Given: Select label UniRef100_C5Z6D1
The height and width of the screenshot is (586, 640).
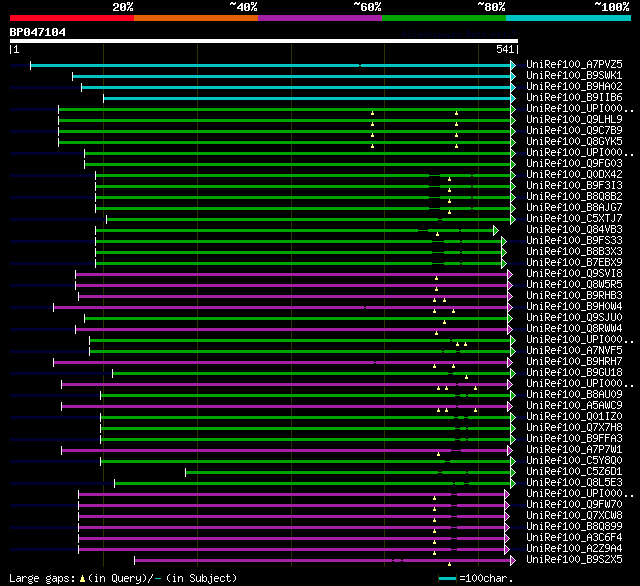Looking at the screenshot, I should pos(574,472).
